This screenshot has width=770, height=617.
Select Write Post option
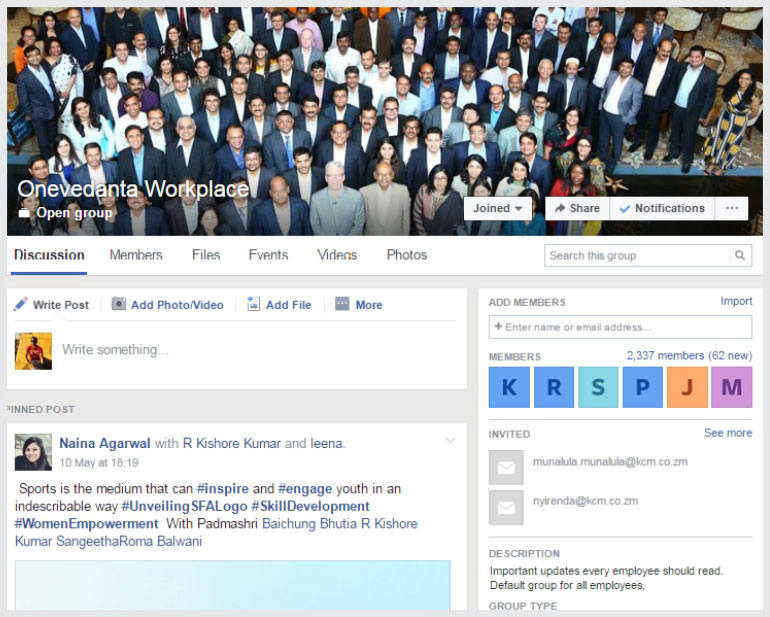point(61,305)
